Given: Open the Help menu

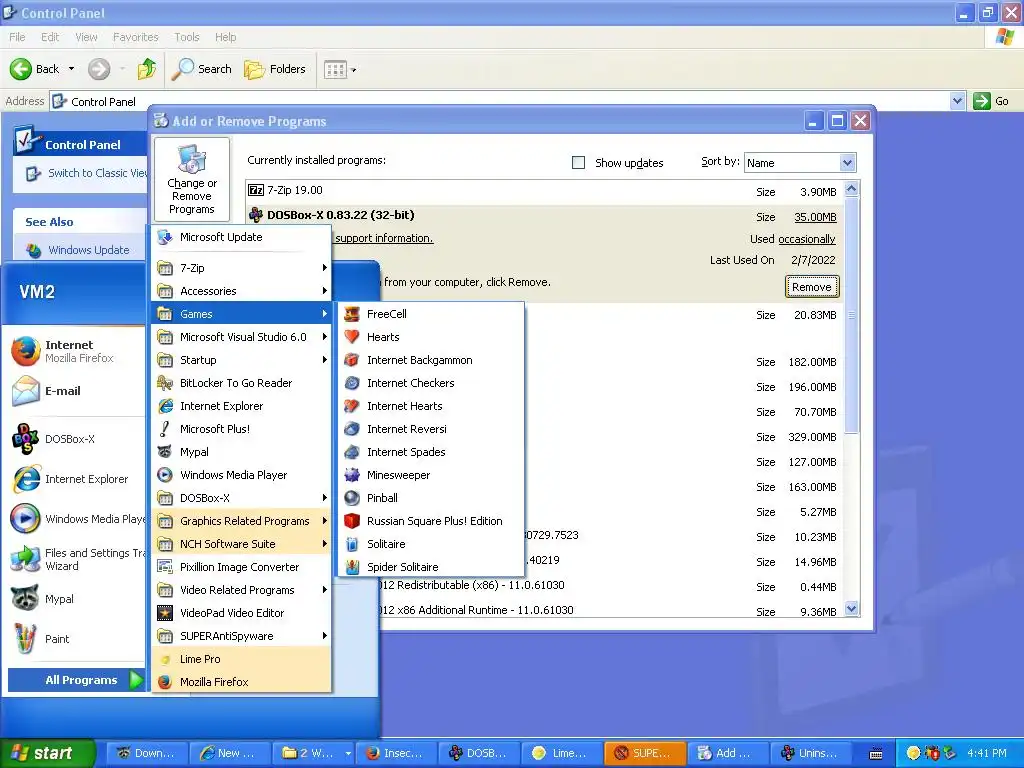Looking at the screenshot, I should click(x=225, y=37).
